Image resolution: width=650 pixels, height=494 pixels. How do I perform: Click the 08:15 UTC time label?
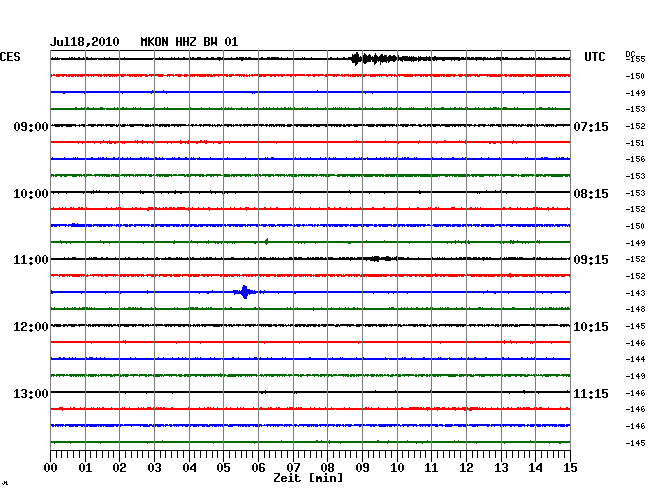click(591, 194)
